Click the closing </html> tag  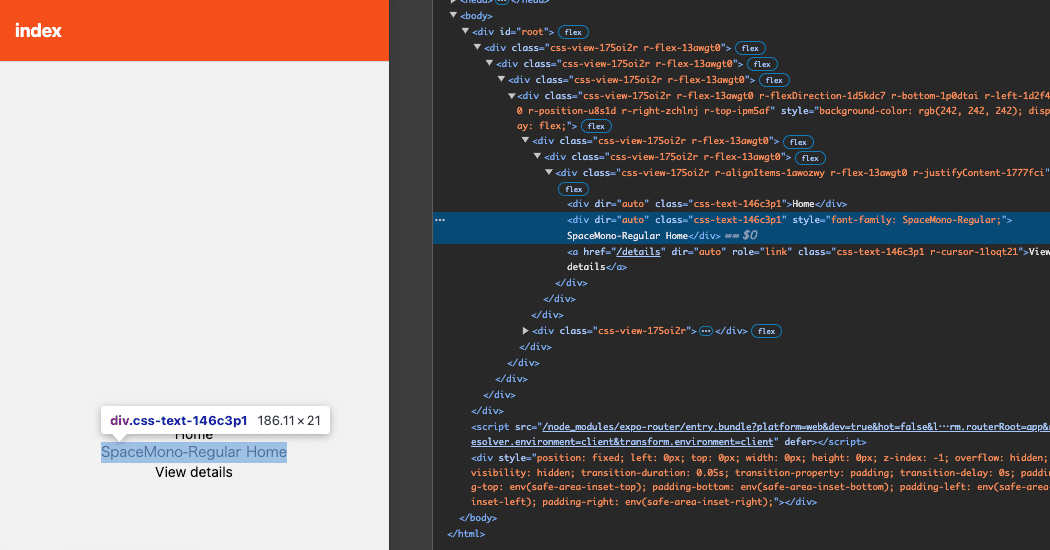coord(465,534)
